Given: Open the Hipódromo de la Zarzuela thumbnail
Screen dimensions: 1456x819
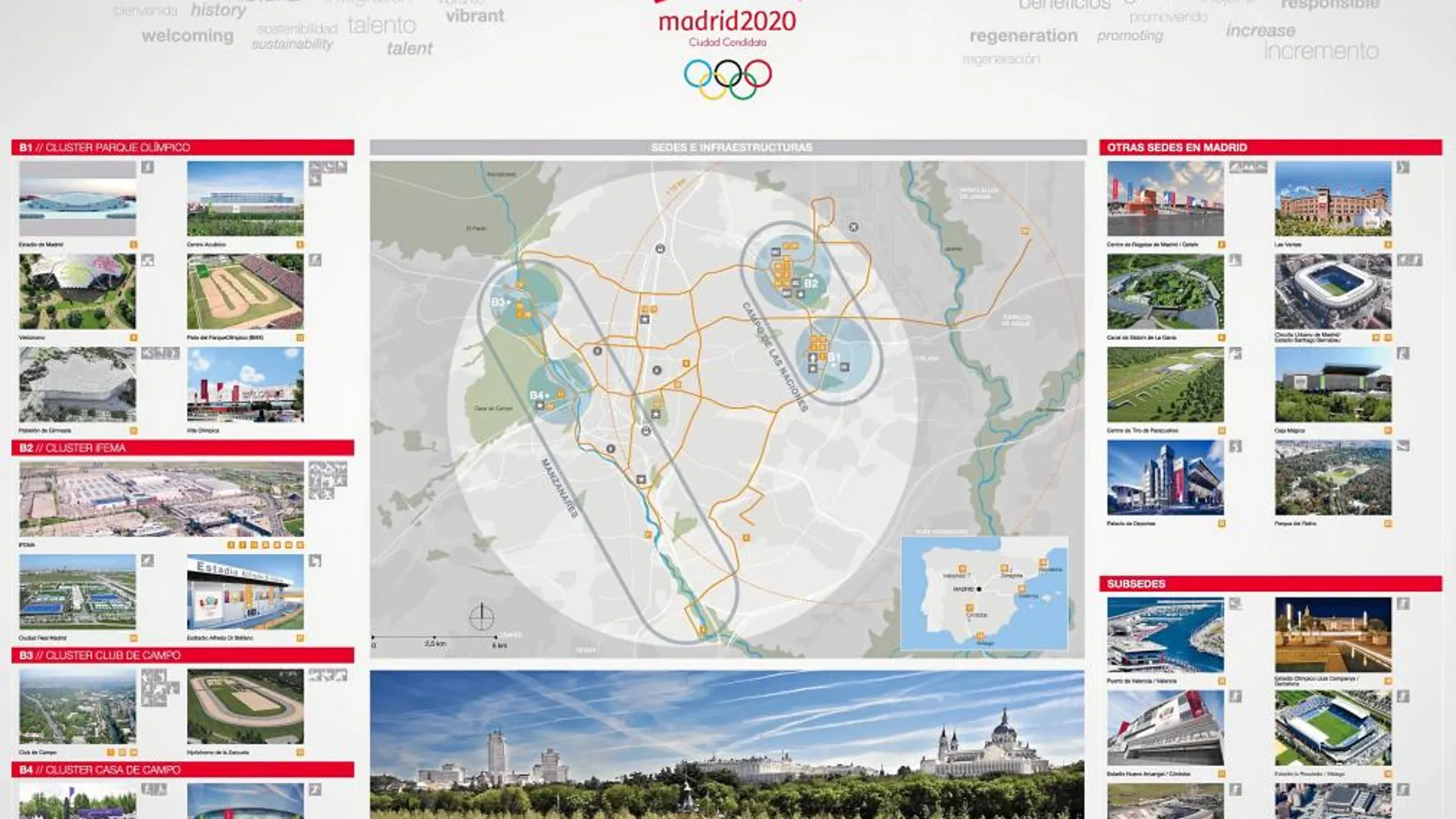Looking at the screenshot, I should tap(245, 706).
